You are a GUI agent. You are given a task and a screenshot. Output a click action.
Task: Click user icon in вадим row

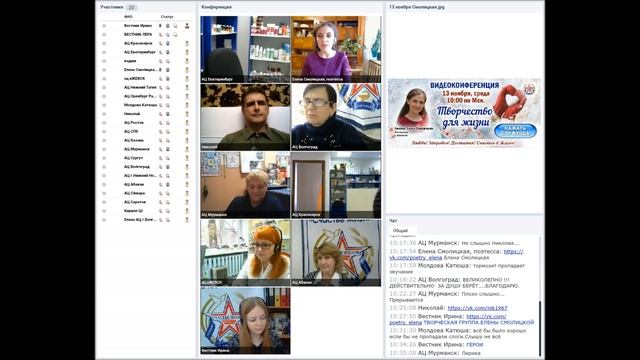point(187,61)
